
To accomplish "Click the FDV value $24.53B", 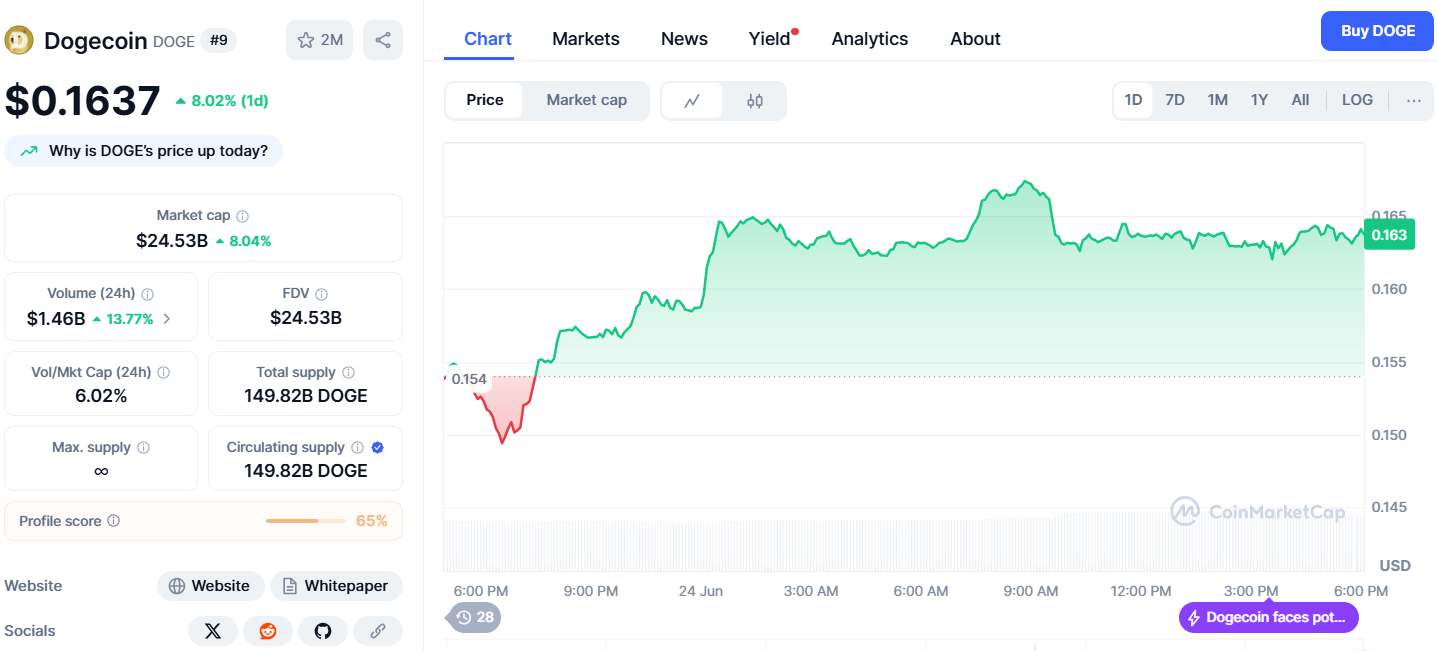I will 306,318.
